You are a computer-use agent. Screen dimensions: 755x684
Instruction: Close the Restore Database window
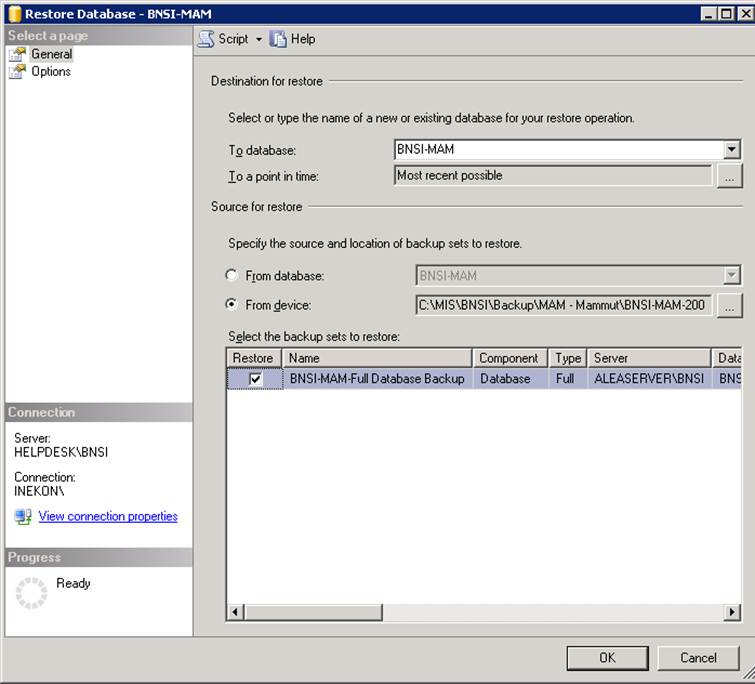coord(745,14)
